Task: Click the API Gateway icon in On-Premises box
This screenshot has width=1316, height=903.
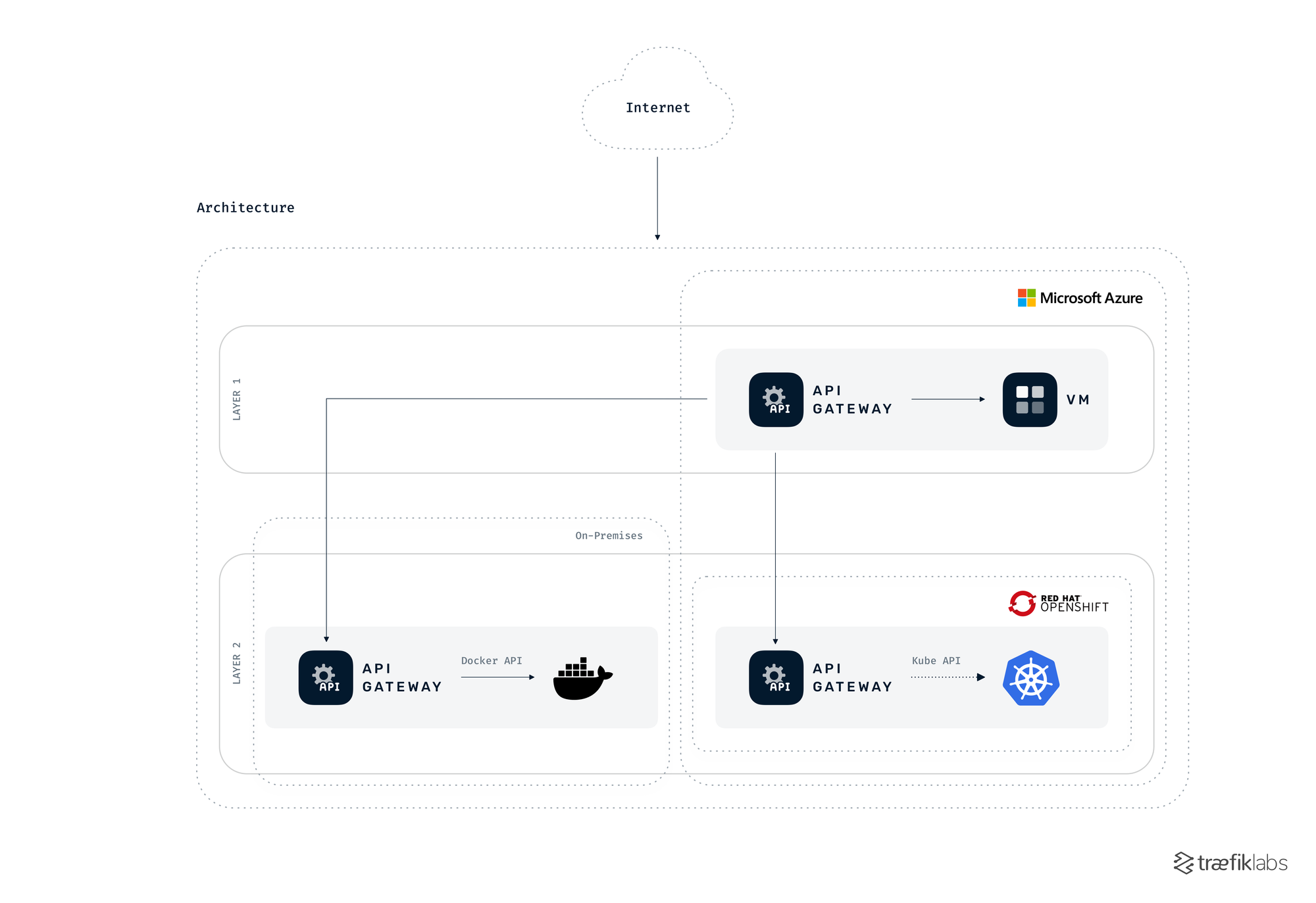Action: coord(326,678)
